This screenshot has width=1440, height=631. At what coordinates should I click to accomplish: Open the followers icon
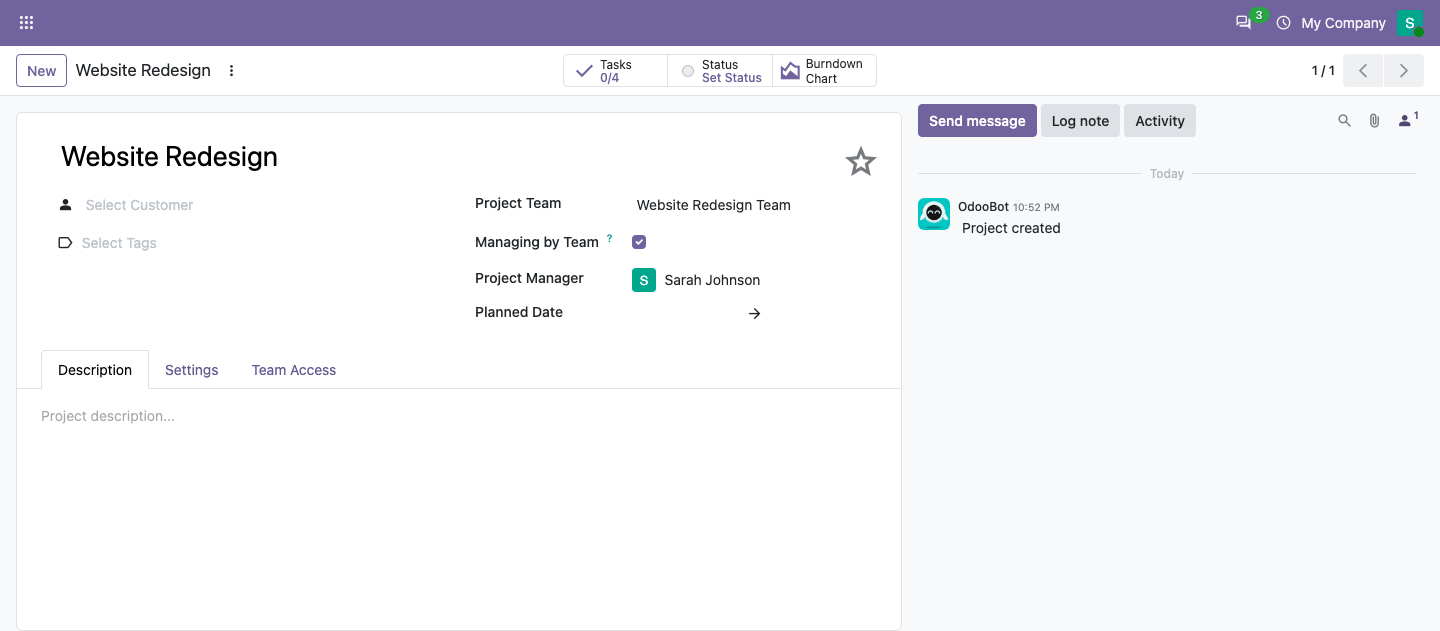pos(1408,120)
